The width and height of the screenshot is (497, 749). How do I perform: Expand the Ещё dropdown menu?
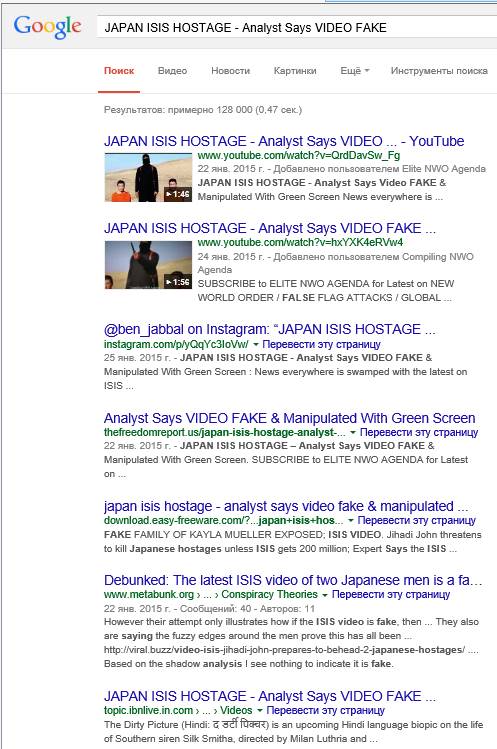click(x=355, y=71)
